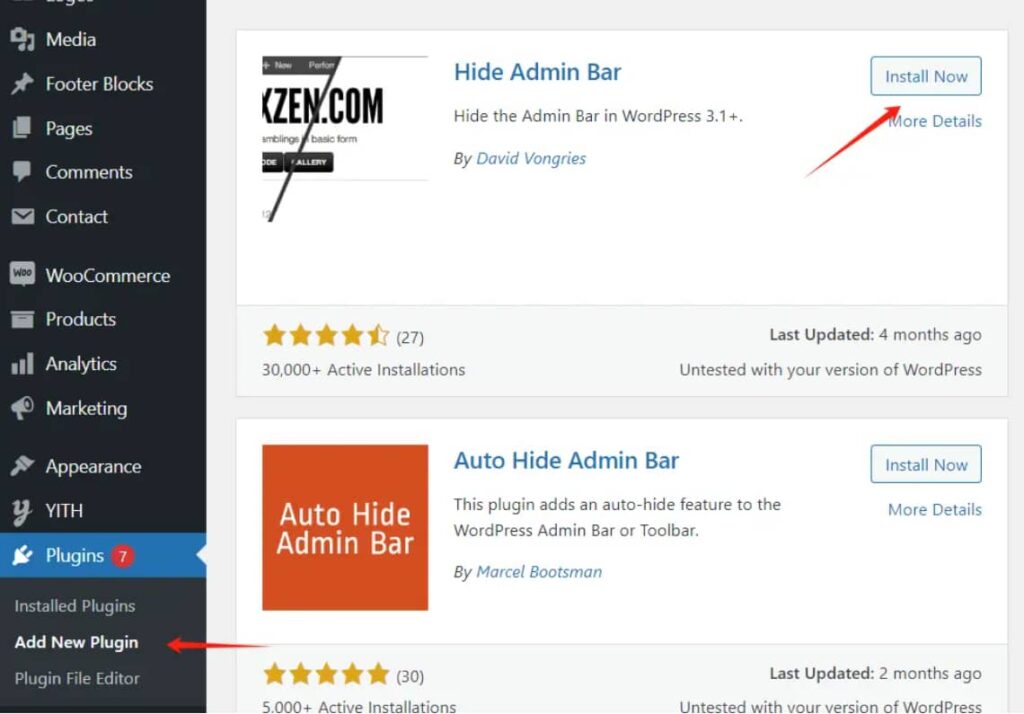Screen dimensions: 1024x714
Task: Install the Hide Admin Bar plugin
Action: pyautogui.click(x=925, y=76)
